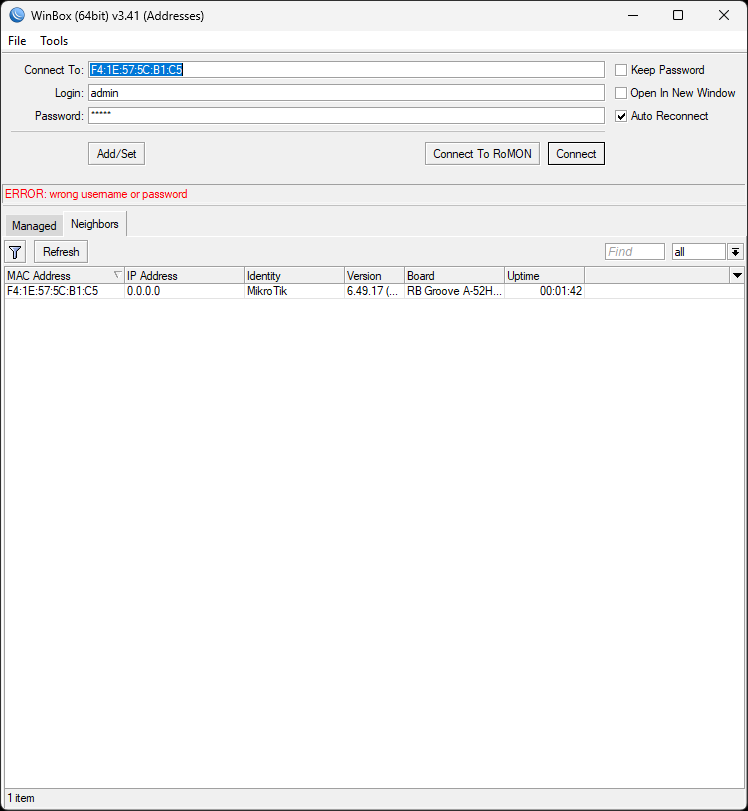
Task: Refresh the neighbors list
Action: (x=61, y=252)
